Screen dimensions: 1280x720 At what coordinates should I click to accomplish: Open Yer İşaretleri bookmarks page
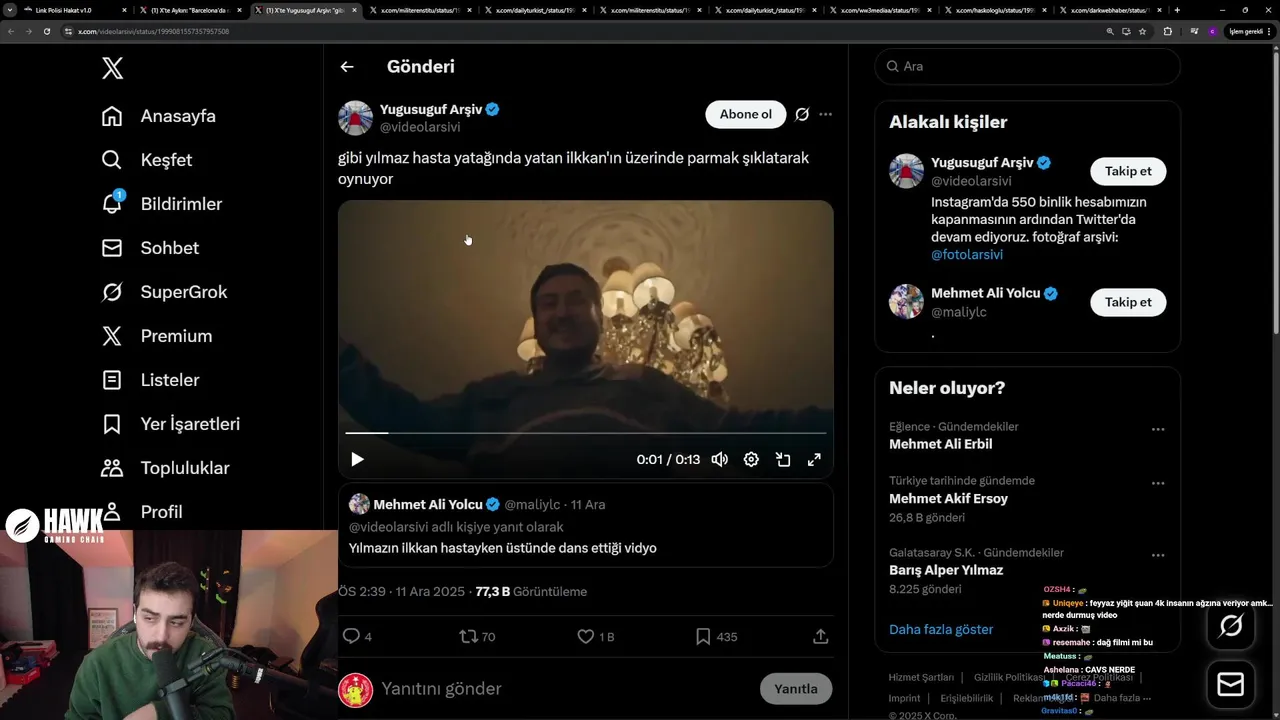[x=171, y=424]
